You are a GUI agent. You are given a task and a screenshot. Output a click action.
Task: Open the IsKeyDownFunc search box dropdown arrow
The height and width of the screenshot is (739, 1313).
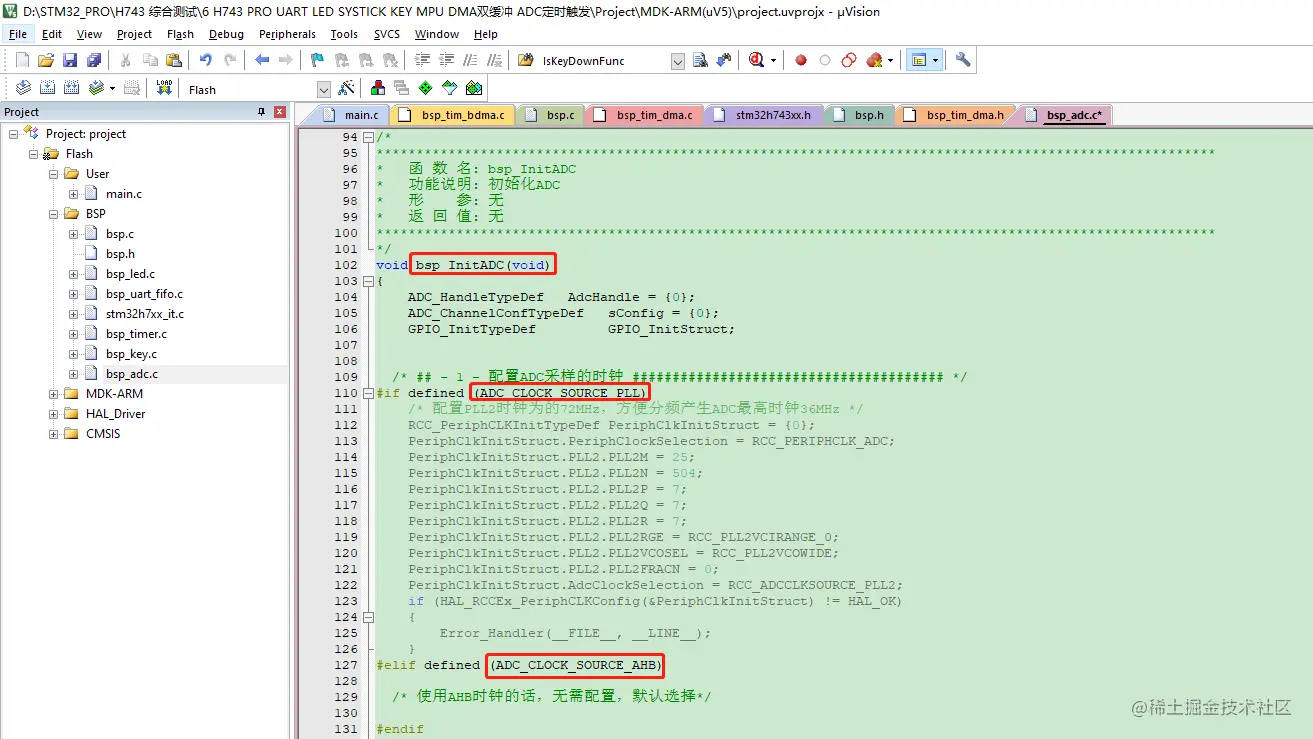pyautogui.click(x=678, y=62)
